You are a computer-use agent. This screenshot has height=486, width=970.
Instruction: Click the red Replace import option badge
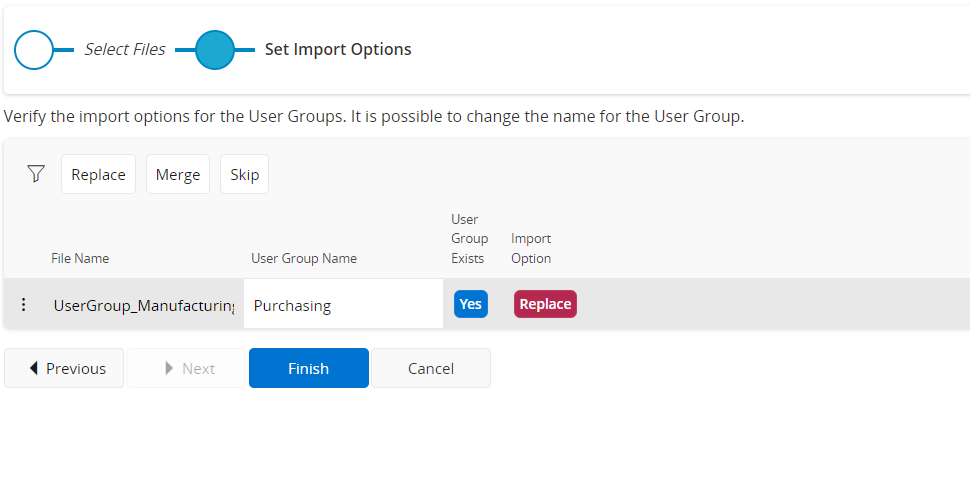coord(545,304)
